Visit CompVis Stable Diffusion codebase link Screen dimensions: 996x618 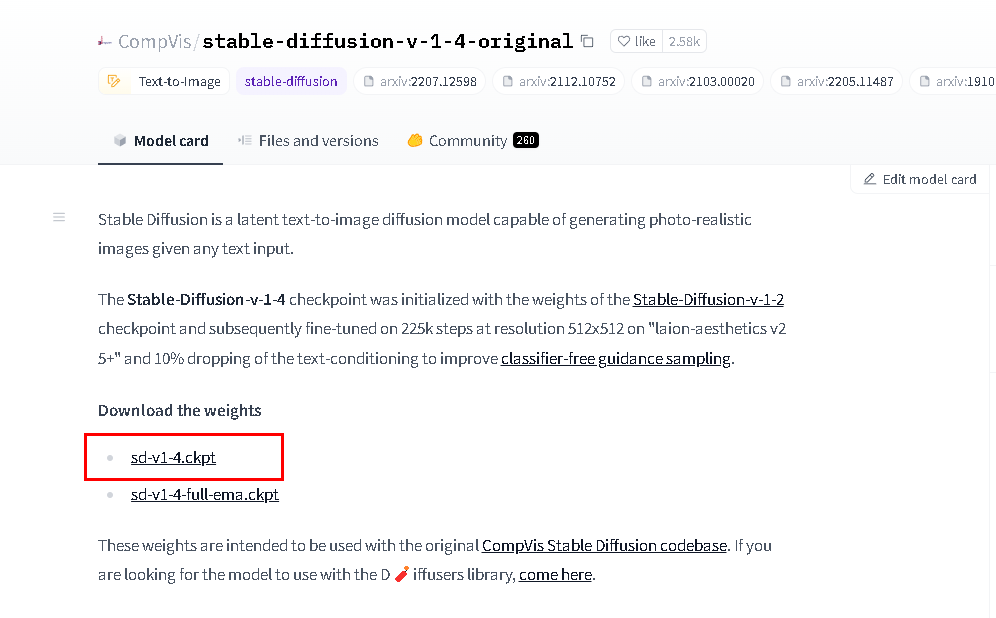pyautogui.click(x=604, y=545)
